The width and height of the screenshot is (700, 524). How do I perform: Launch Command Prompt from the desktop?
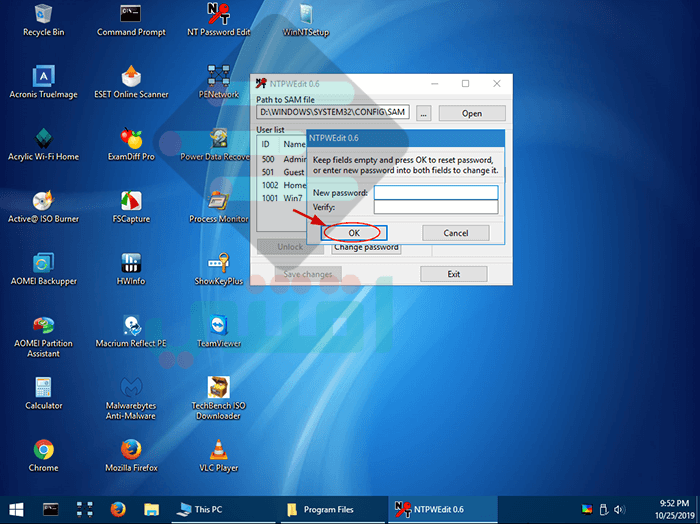tap(131, 21)
